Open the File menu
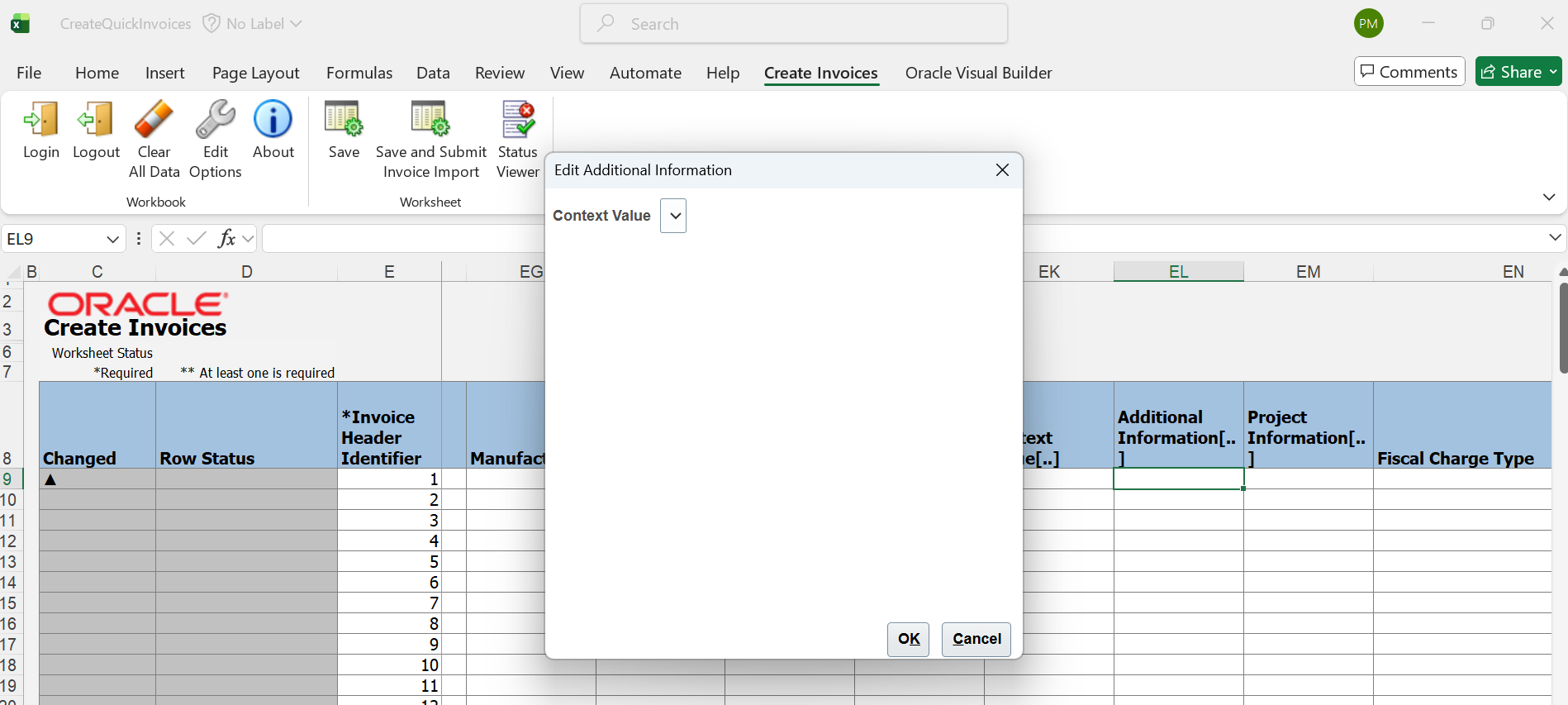1568x705 pixels. (x=29, y=73)
